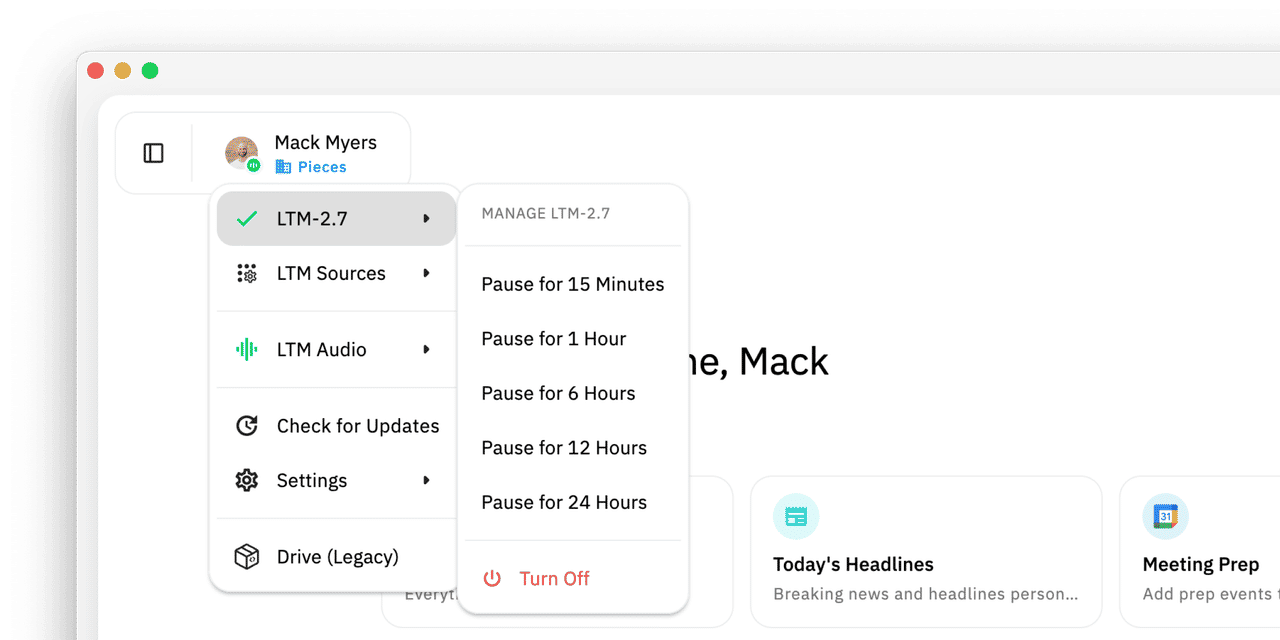This screenshot has width=1280, height=640.
Task: Click the Mack Myers name
Action: pyautogui.click(x=326, y=143)
